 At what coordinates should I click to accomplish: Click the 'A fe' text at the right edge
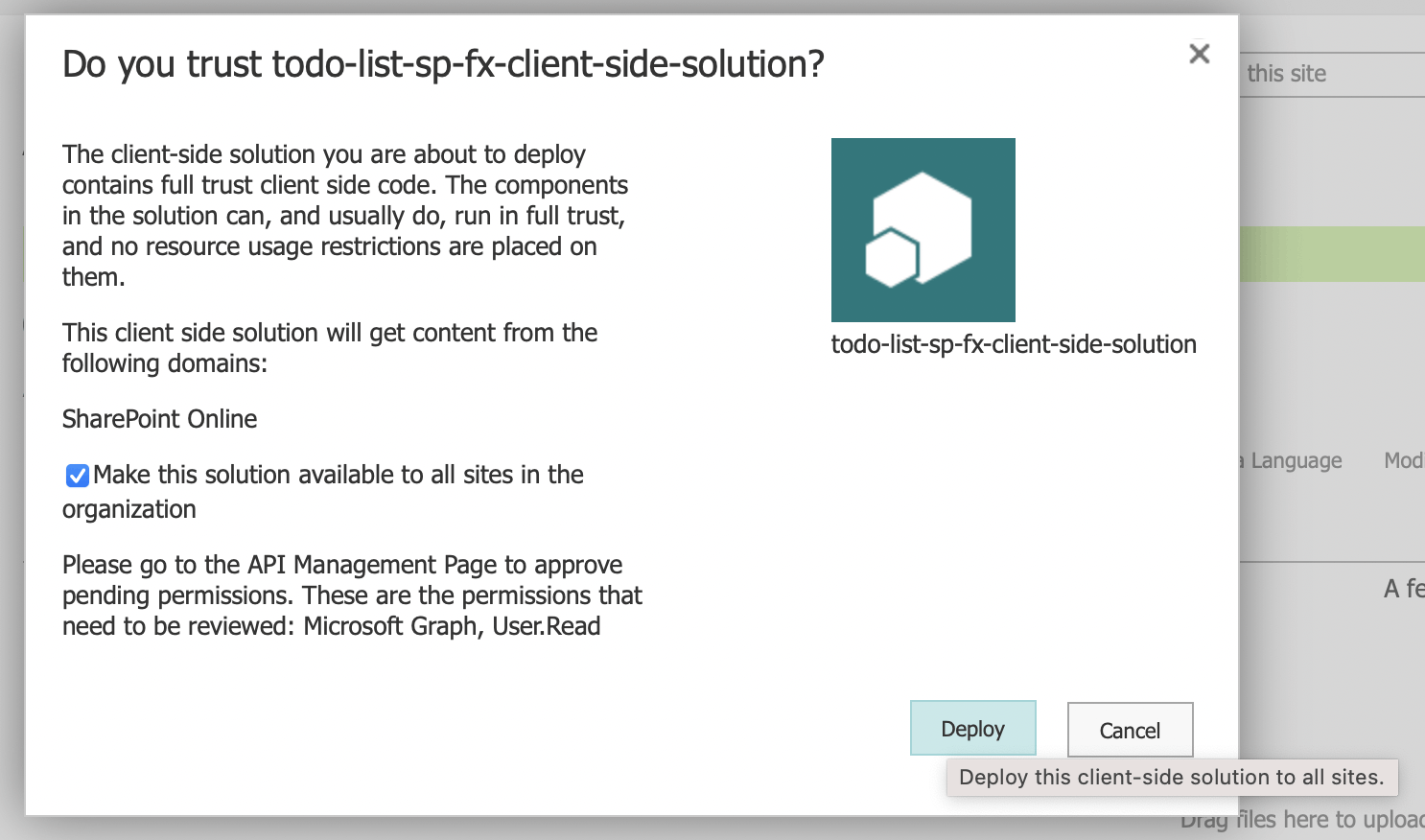click(1403, 589)
